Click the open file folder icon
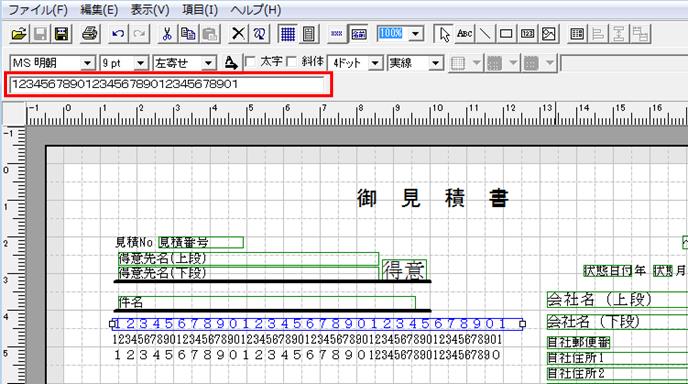 click(x=19, y=34)
